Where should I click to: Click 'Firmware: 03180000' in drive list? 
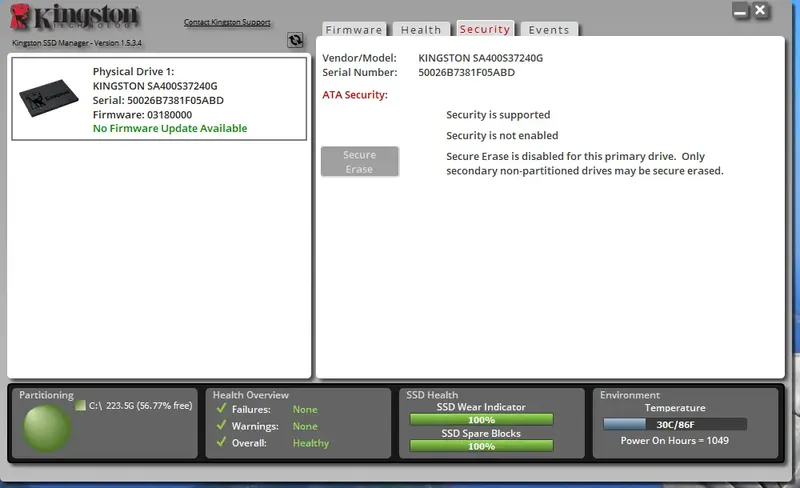[x=142, y=114]
